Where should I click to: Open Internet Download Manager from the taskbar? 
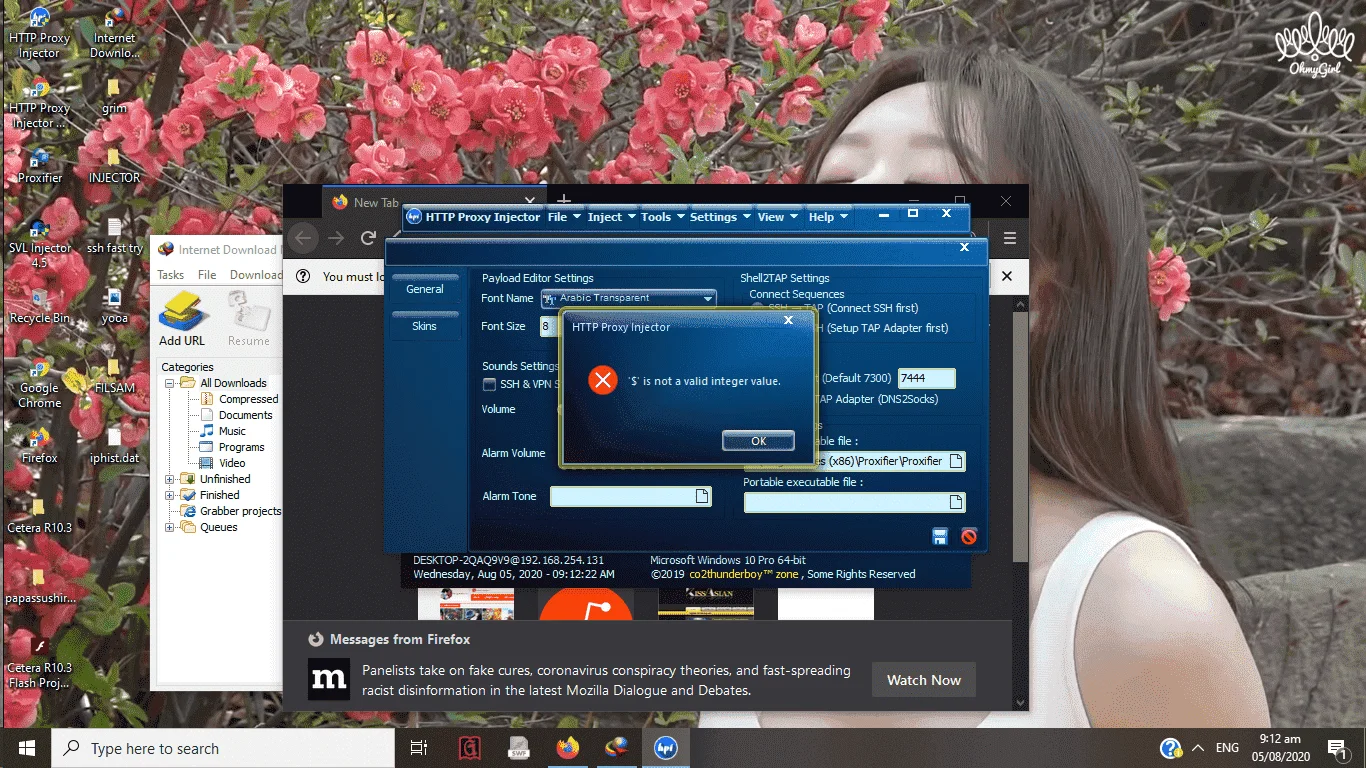point(617,748)
